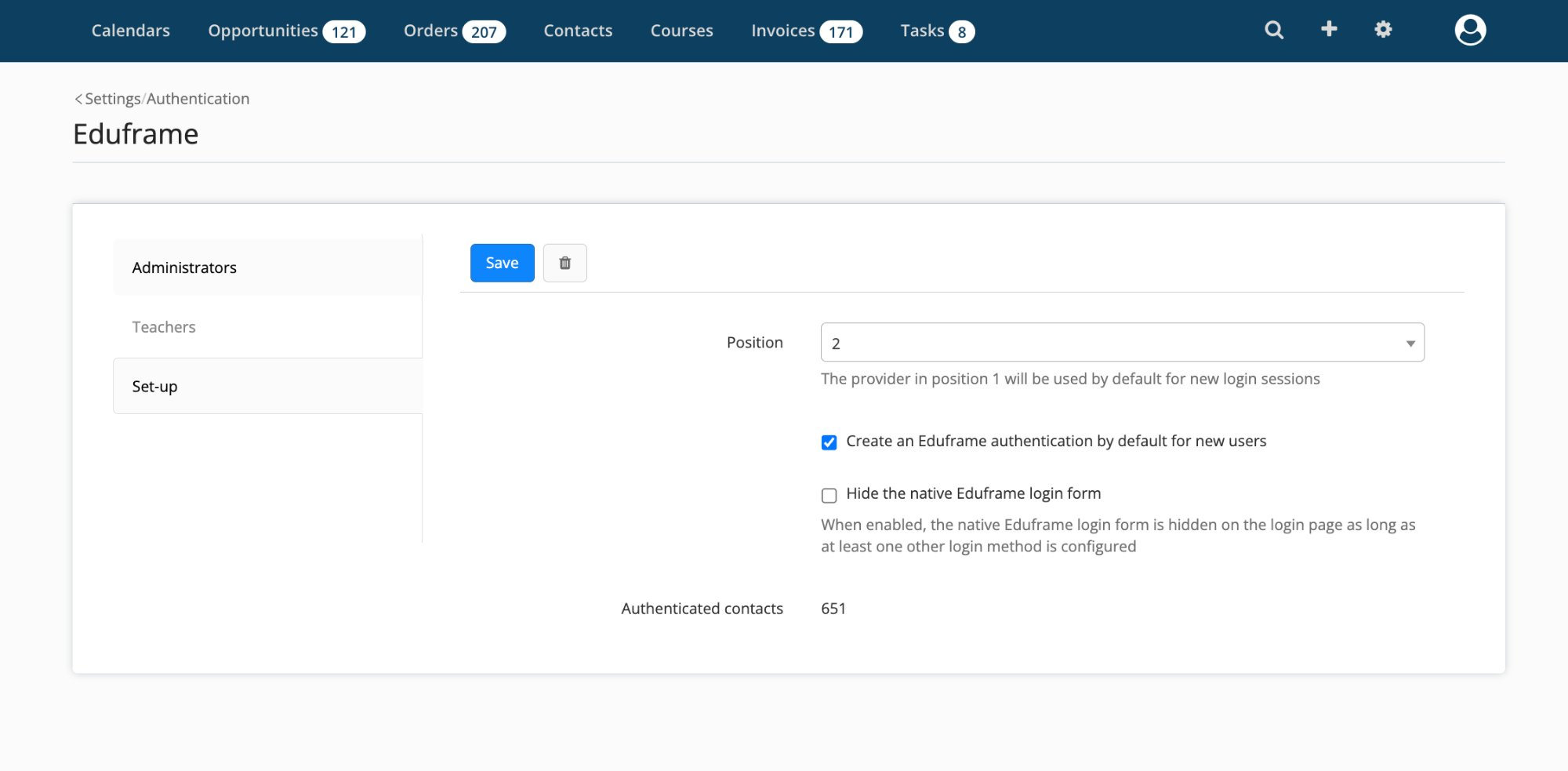Click the 'When enabled' login form description

tap(1118, 536)
